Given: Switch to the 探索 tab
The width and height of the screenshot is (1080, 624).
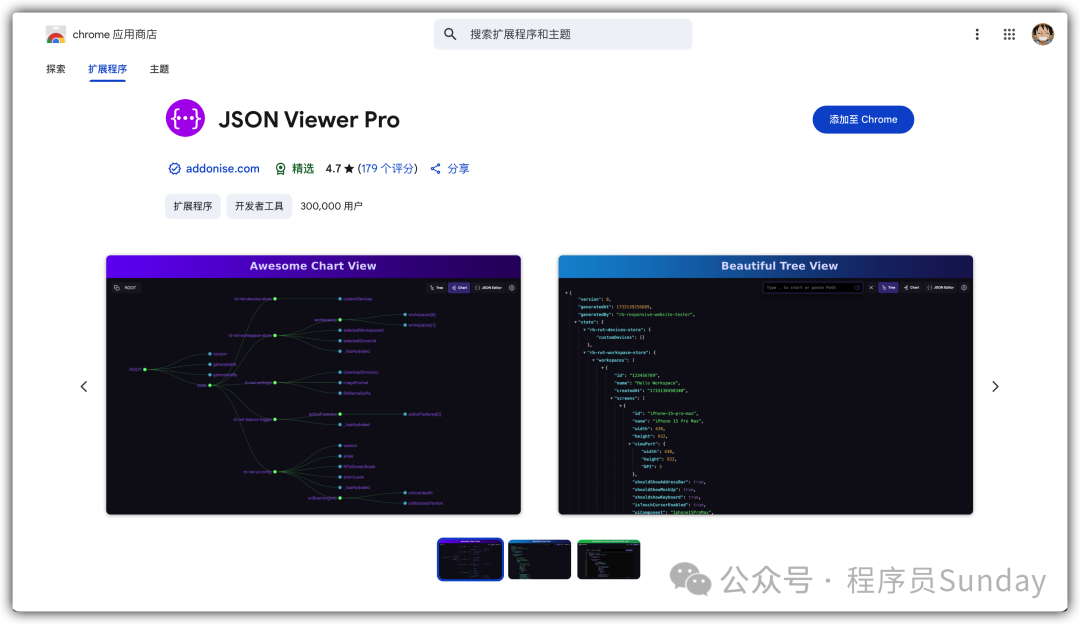Looking at the screenshot, I should pyautogui.click(x=56, y=69).
